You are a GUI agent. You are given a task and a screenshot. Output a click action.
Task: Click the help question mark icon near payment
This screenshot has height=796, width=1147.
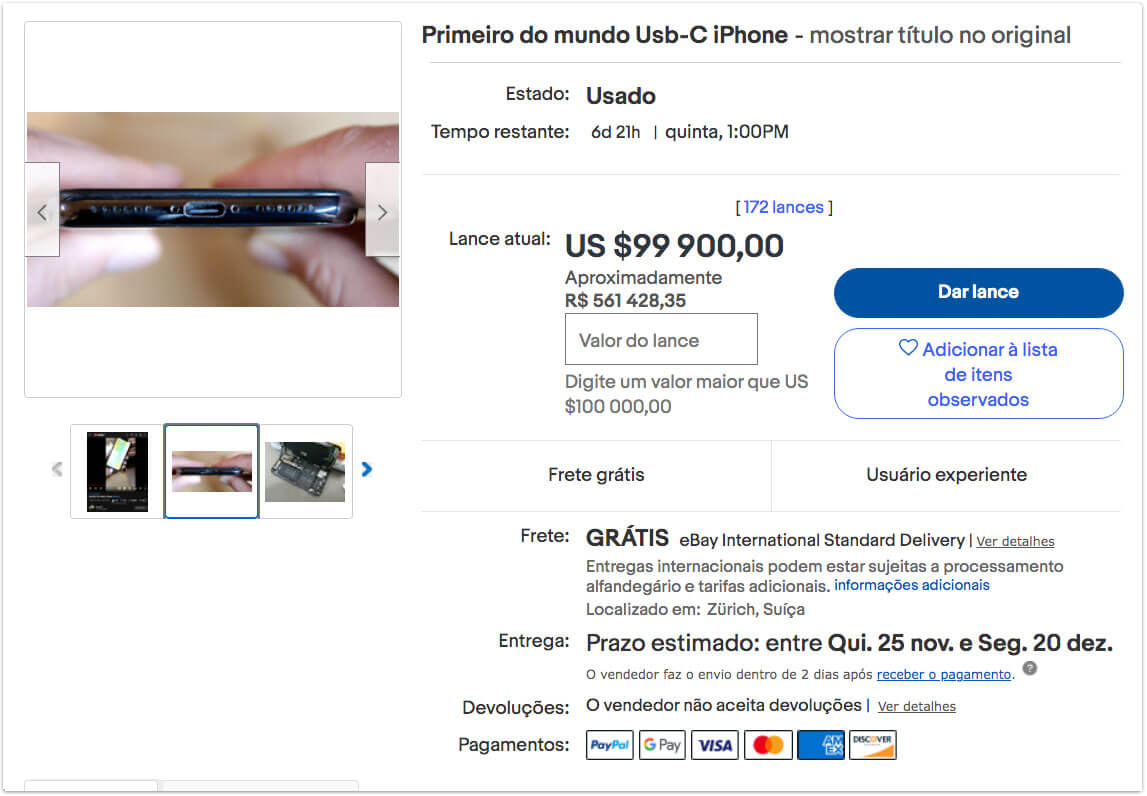pyautogui.click(x=1029, y=668)
